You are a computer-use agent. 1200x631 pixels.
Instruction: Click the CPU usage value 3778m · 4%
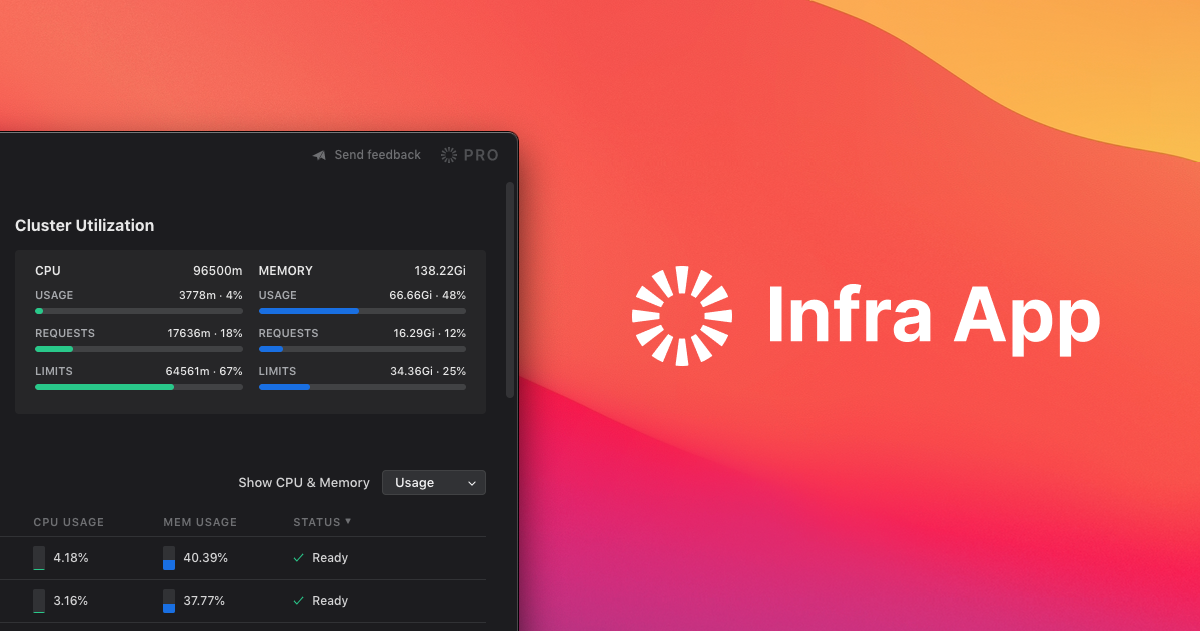click(x=210, y=296)
